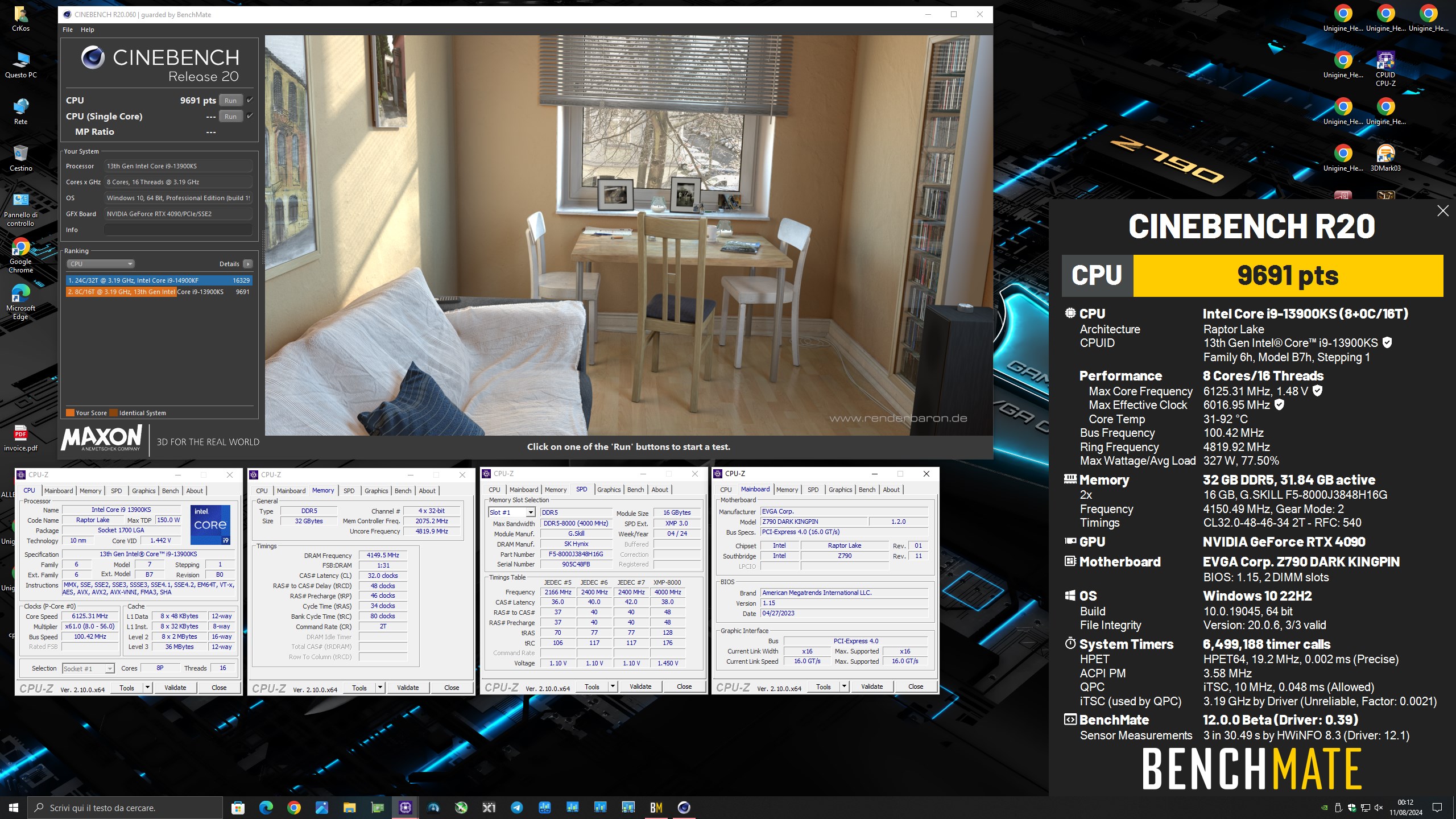Viewport: 1456px width, 819px height.
Task: Click the NVIDIA tray icon
Action: (x=1325, y=807)
